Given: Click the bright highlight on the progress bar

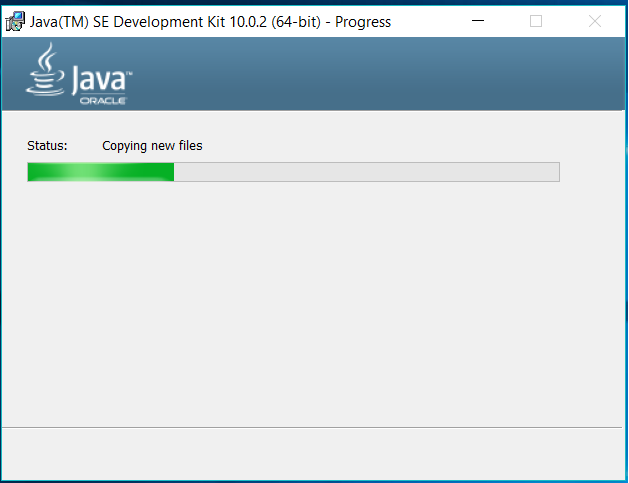Looking at the screenshot, I should (83, 172).
